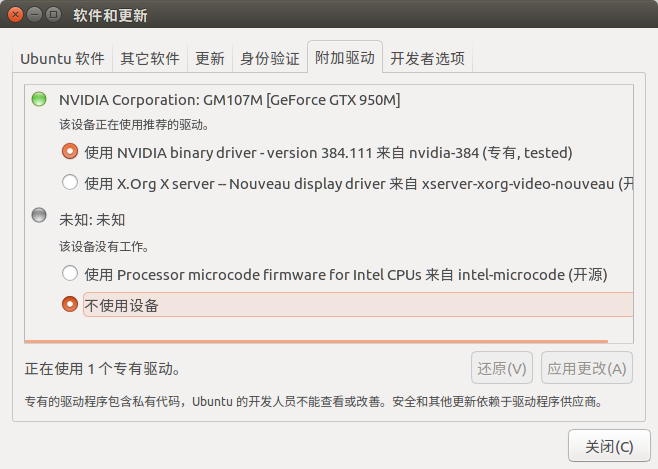The height and width of the screenshot is (469, 658).
Task: Select the NVIDIA binary driver 384.111 option
Action: (70, 151)
